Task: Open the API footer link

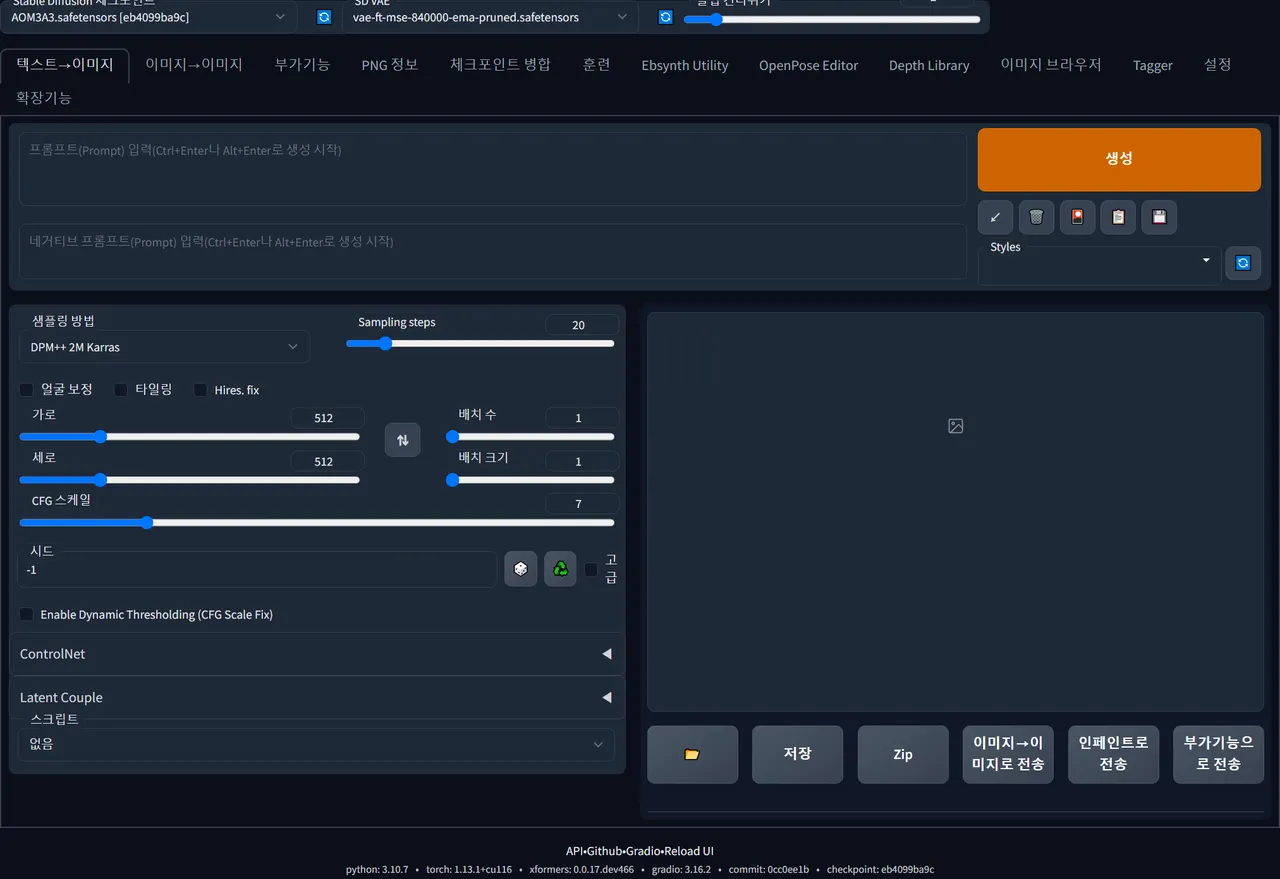Action: tap(574, 851)
